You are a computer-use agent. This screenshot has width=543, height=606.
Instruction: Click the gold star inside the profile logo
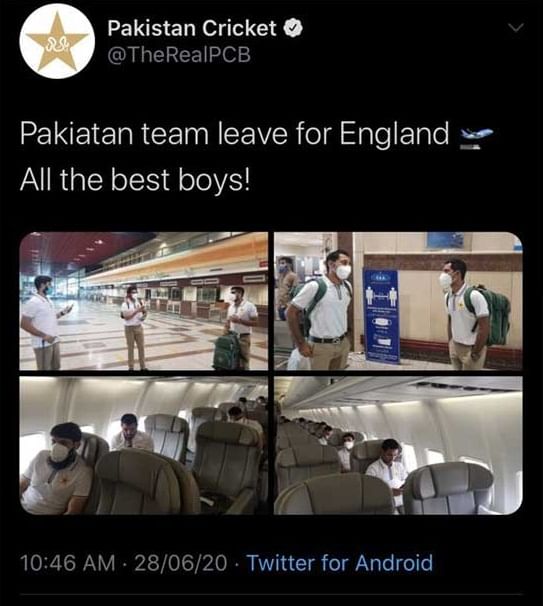[58, 42]
